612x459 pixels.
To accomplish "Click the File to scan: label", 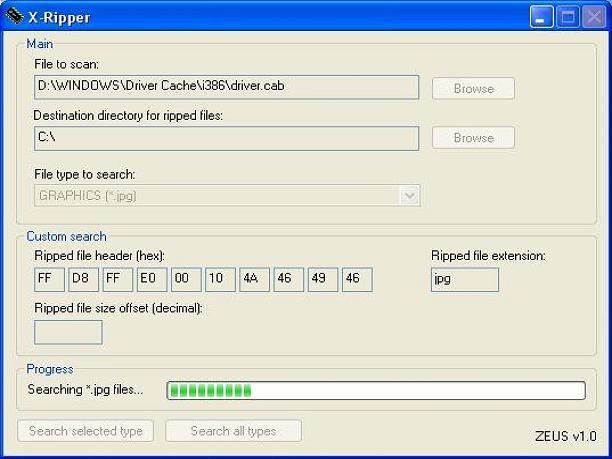I will (x=66, y=64).
